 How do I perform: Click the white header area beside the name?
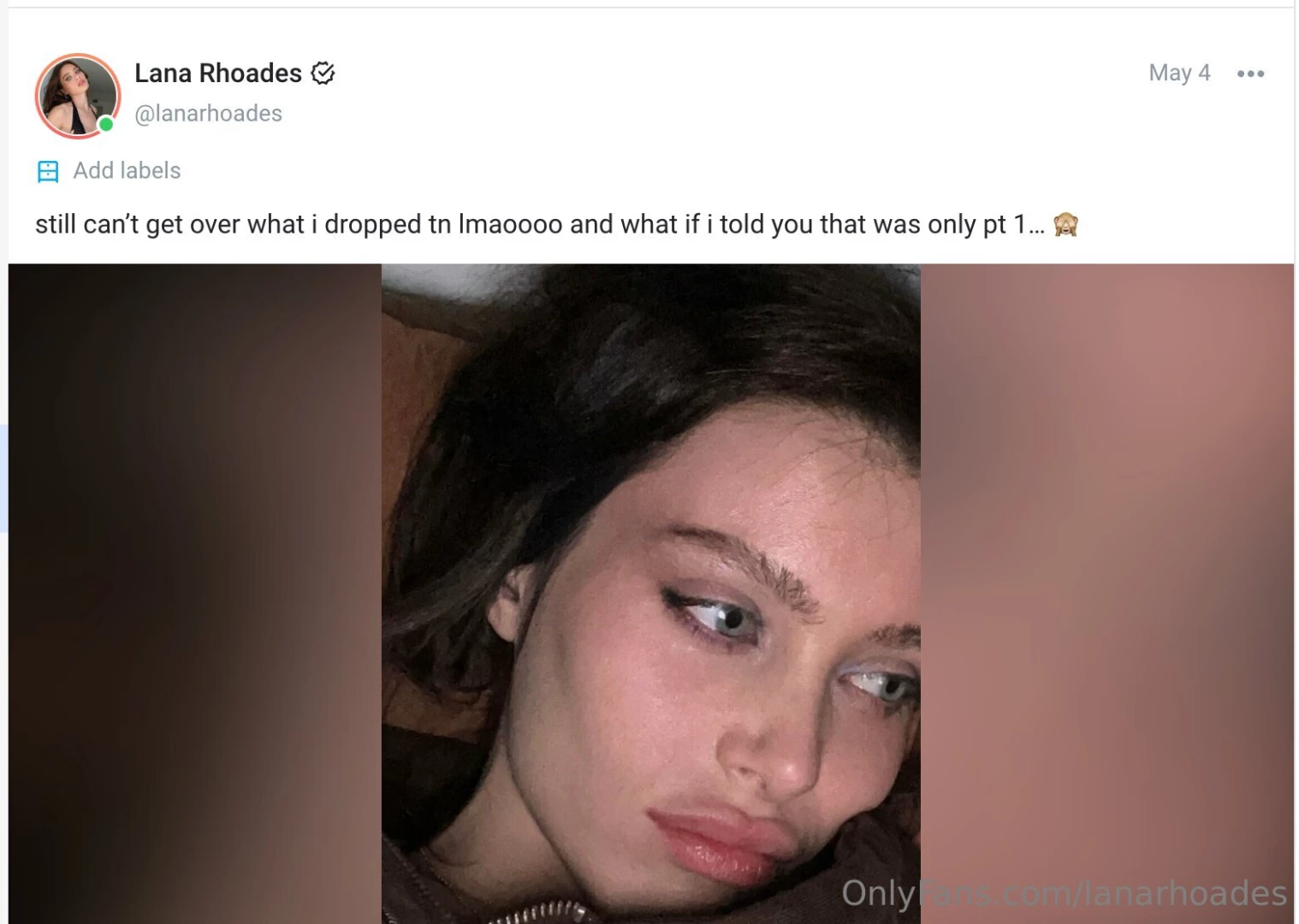point(736,86)
